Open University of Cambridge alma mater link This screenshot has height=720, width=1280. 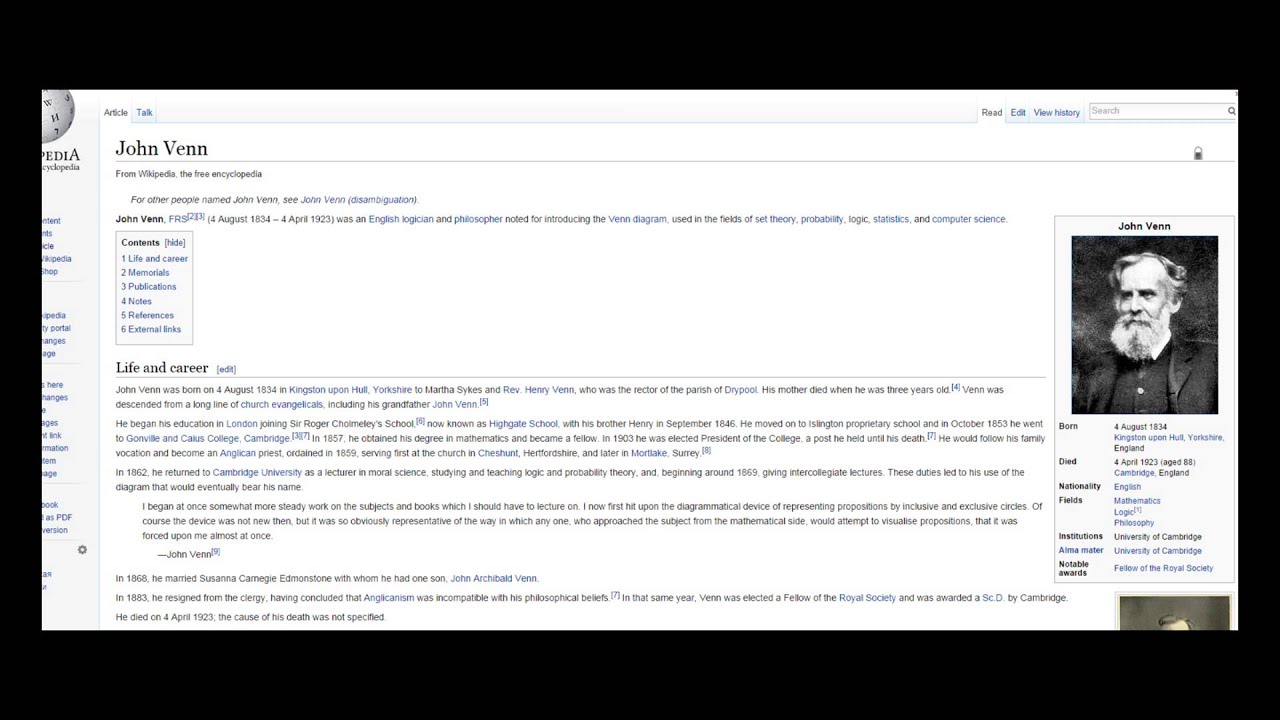click(x=1158, y=551)
